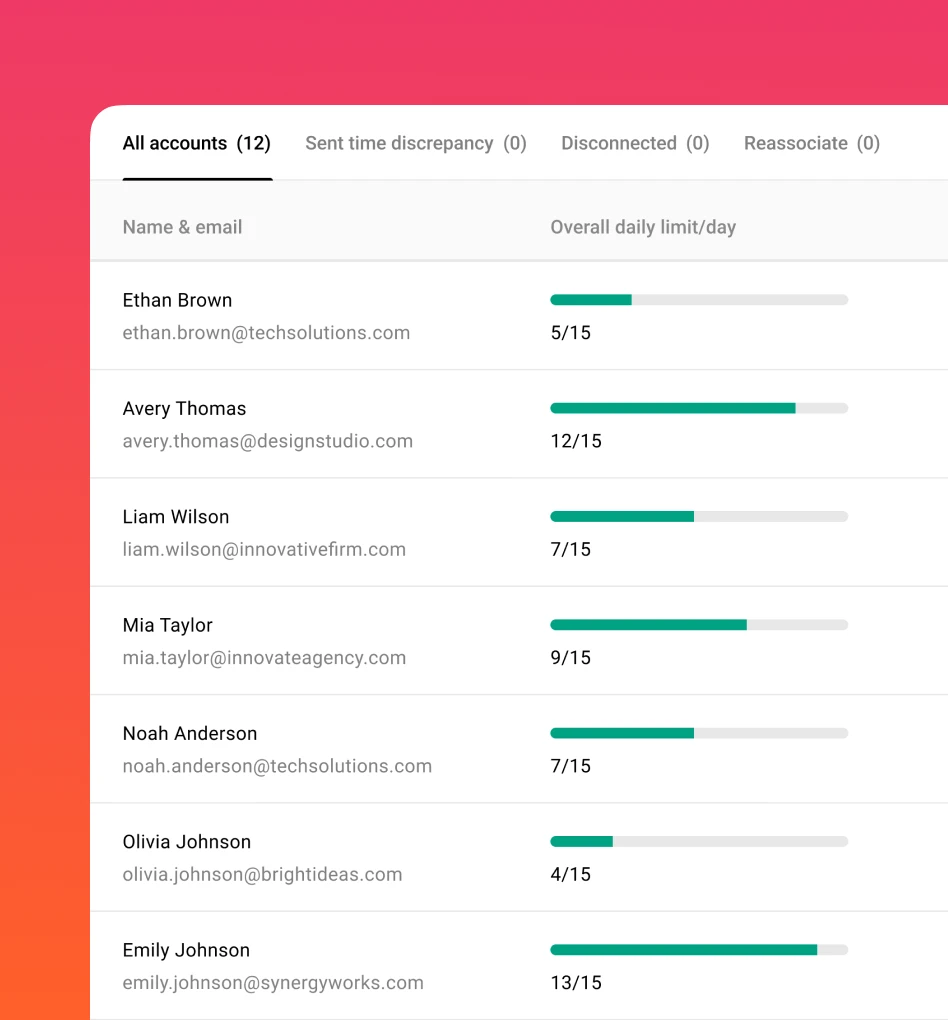Open the All accounts (12) tab

(x=196, y=143)
